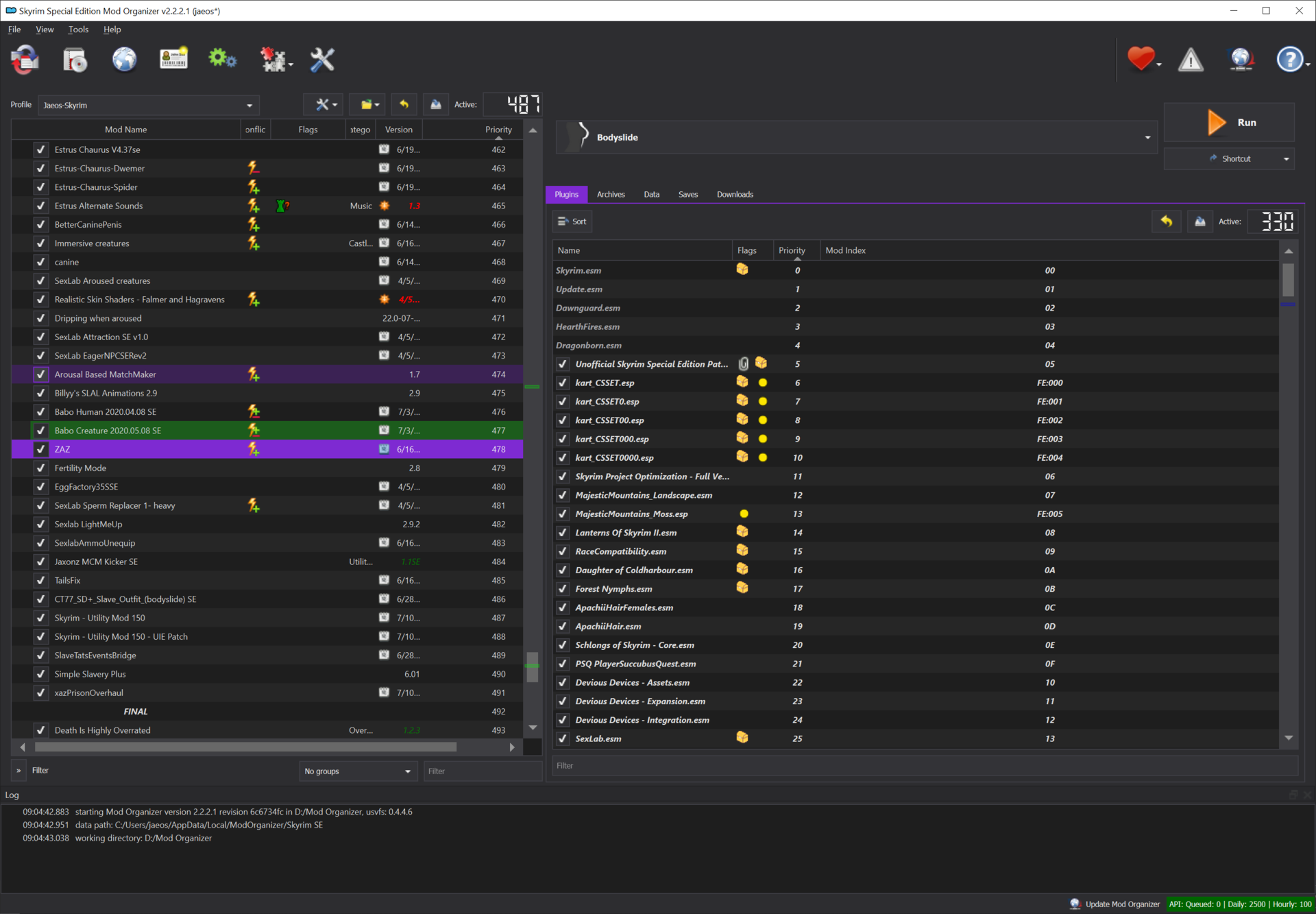
Task: Open Settings wrench and screwdriver icon
Action: [322, 60]
